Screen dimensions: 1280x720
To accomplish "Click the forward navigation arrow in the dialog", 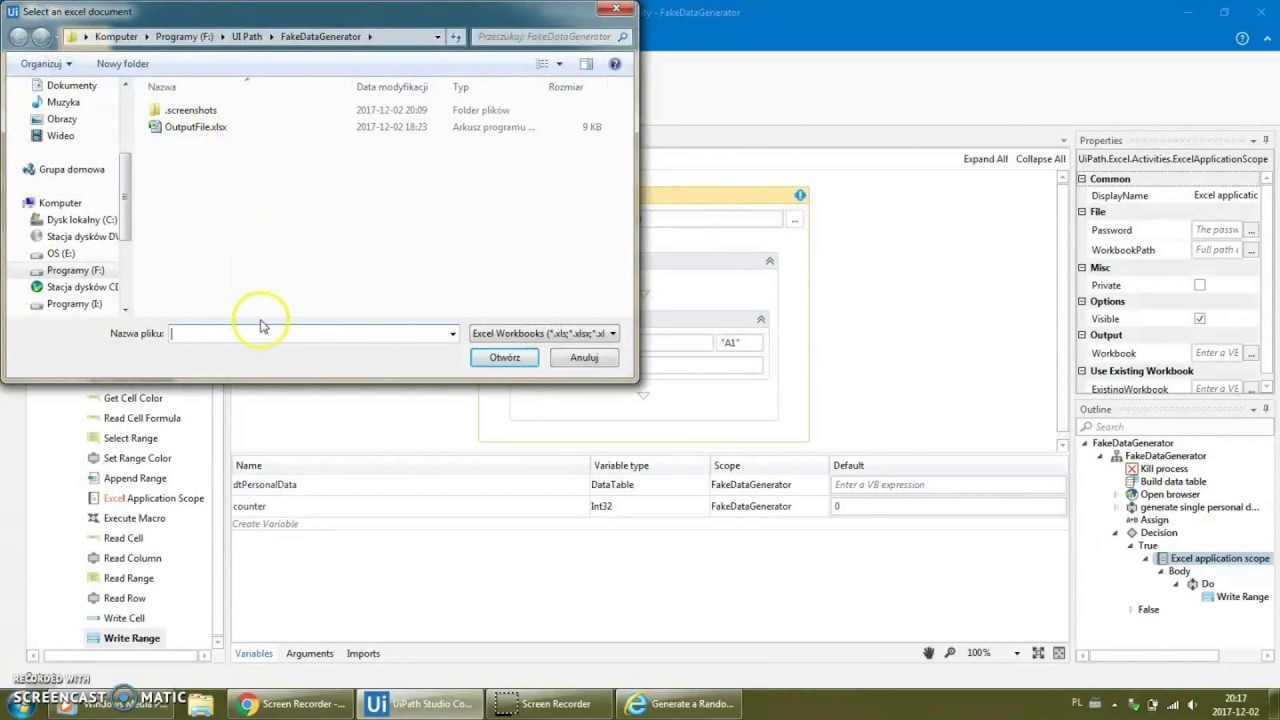I will tap(42, 37).
